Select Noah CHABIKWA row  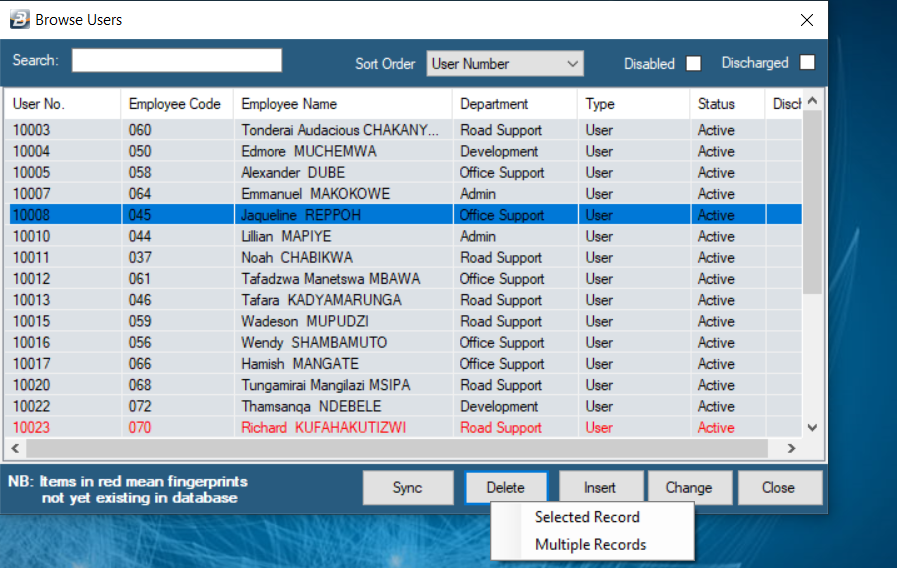[x=403, y=257]
